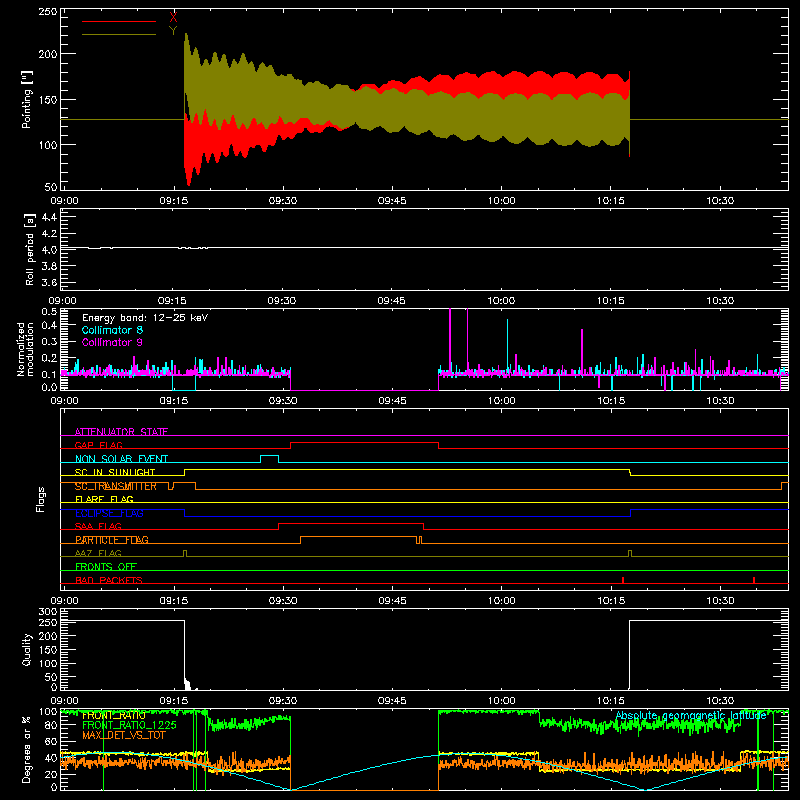Click 09:45 time label under Roll period plot
800x800 pixels.
(392, 301)
